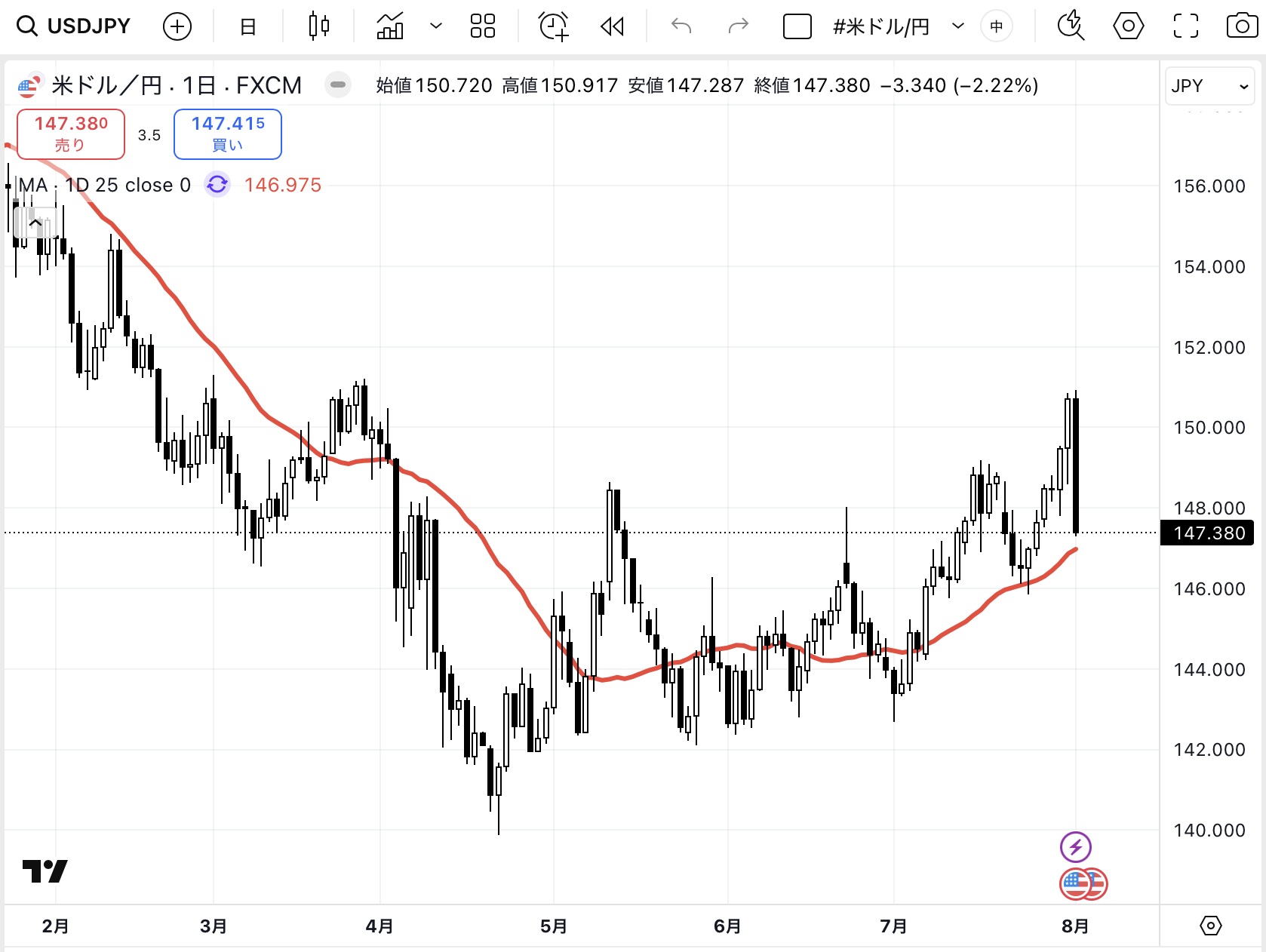Open the indicators menu icon
The image size is (1266, 952).
point(390,26)
